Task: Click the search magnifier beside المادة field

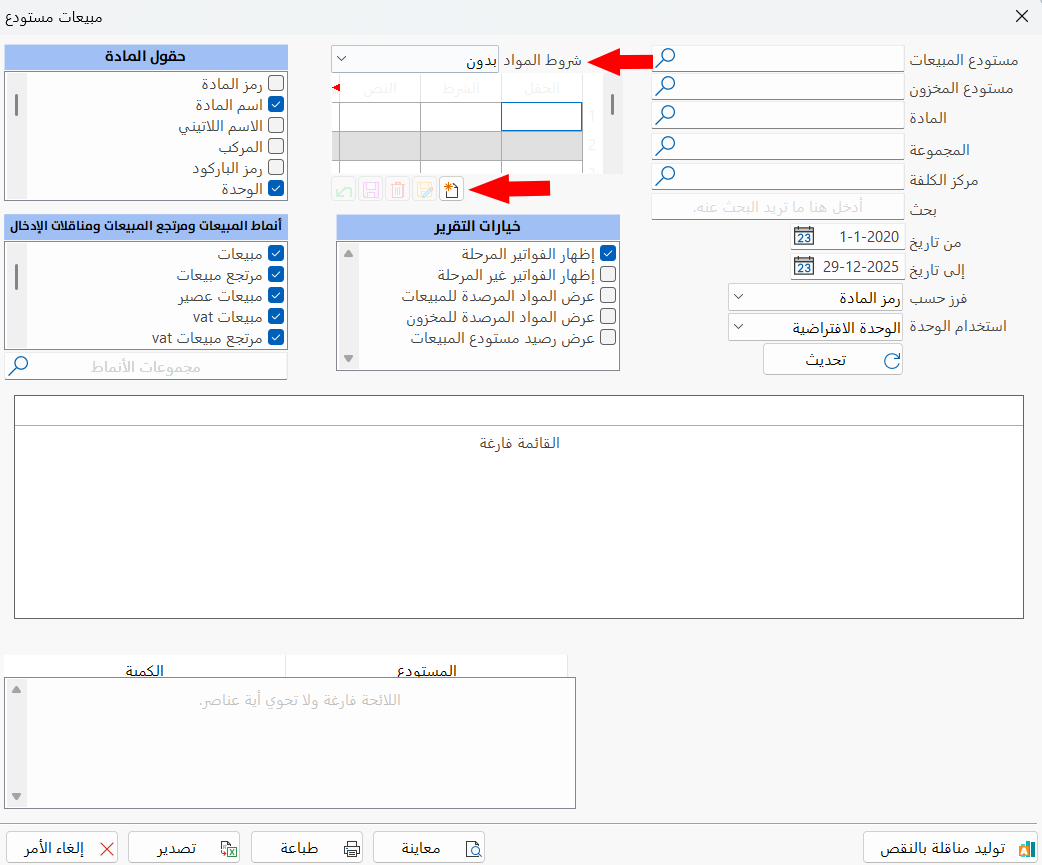Action: (666, 114)
